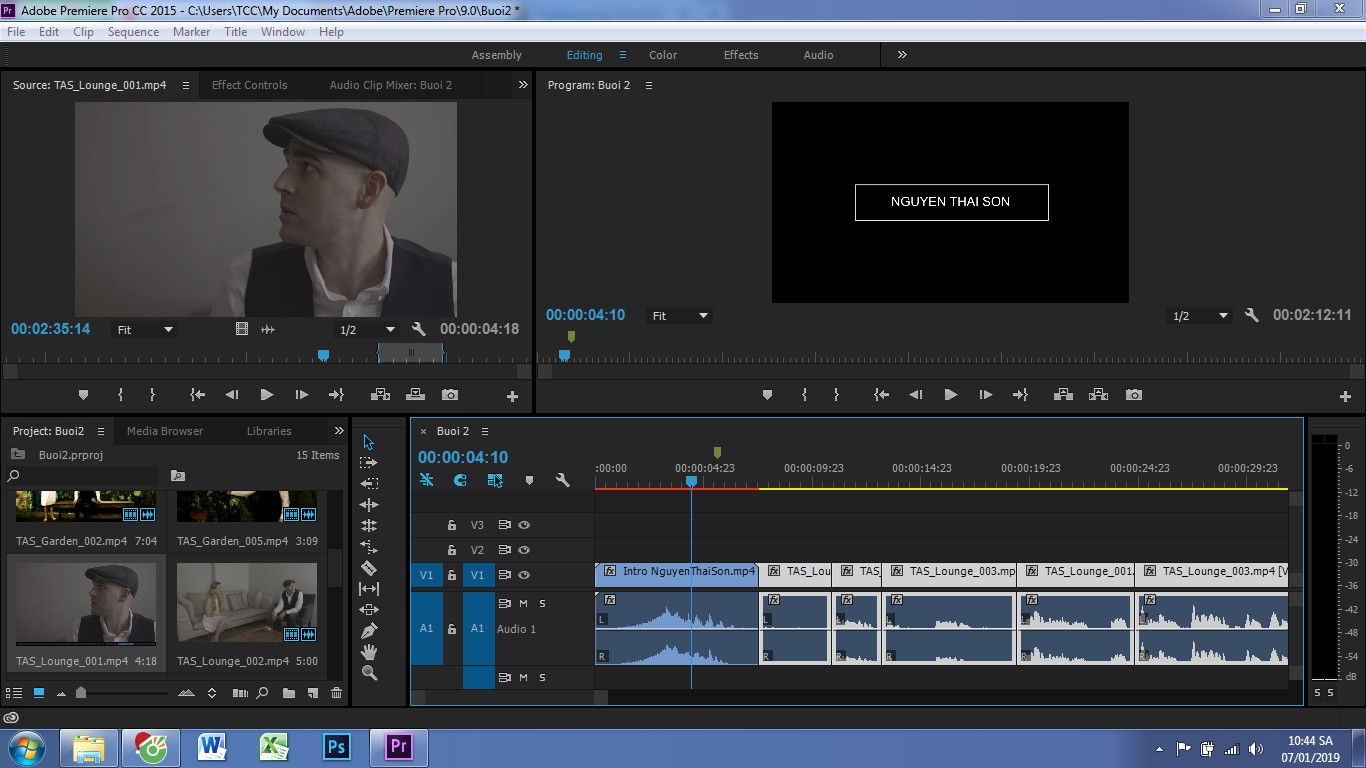Select the Zoom tool
The image size is (1366, 768).
point(368,673)
